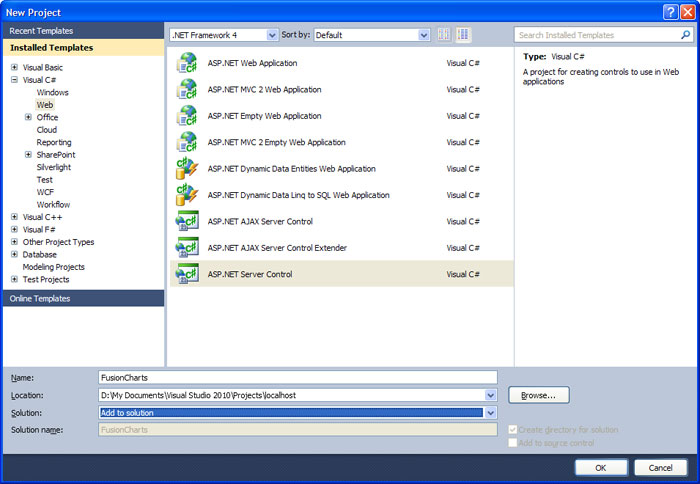The width and height of the screenshot is (700, 484).
Task: Click the Dynamic Data Entities Web Application icon
Action: tap(187, 168)
